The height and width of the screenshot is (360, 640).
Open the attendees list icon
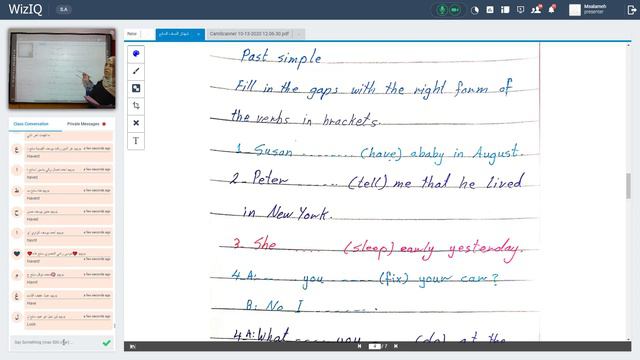(x=536, y=10)
